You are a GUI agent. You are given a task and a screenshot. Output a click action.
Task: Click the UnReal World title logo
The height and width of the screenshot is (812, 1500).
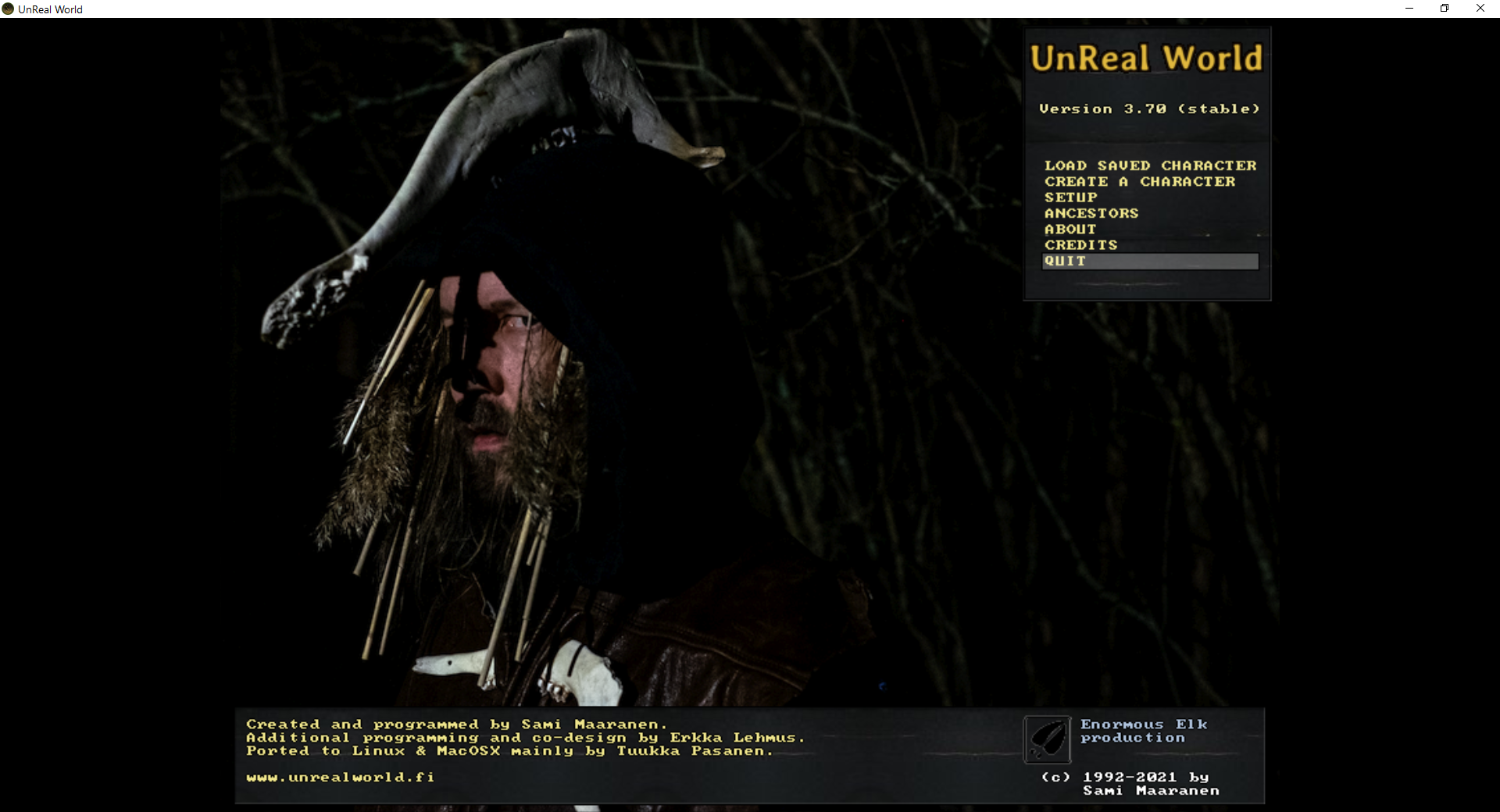click(1146, 59)
